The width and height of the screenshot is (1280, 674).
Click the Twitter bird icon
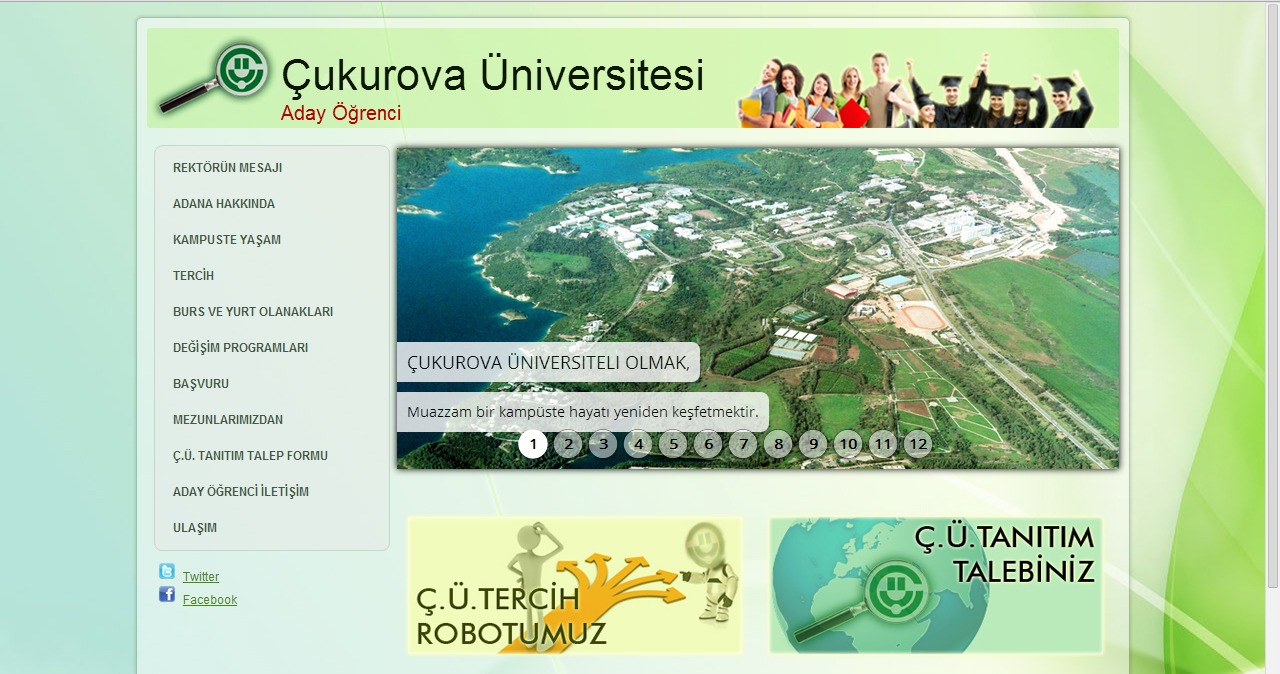click(x=167, y=572)
